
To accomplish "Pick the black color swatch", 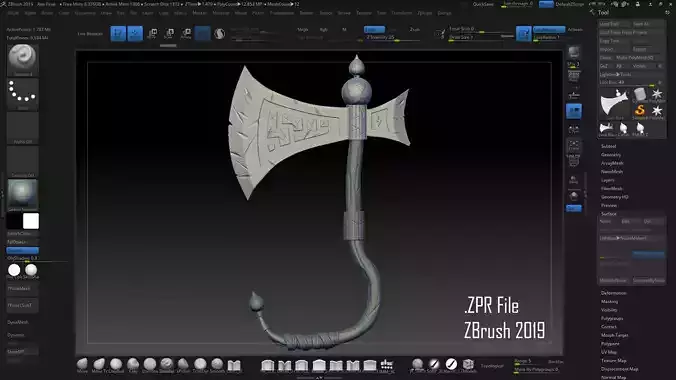I will coord(15,221).
